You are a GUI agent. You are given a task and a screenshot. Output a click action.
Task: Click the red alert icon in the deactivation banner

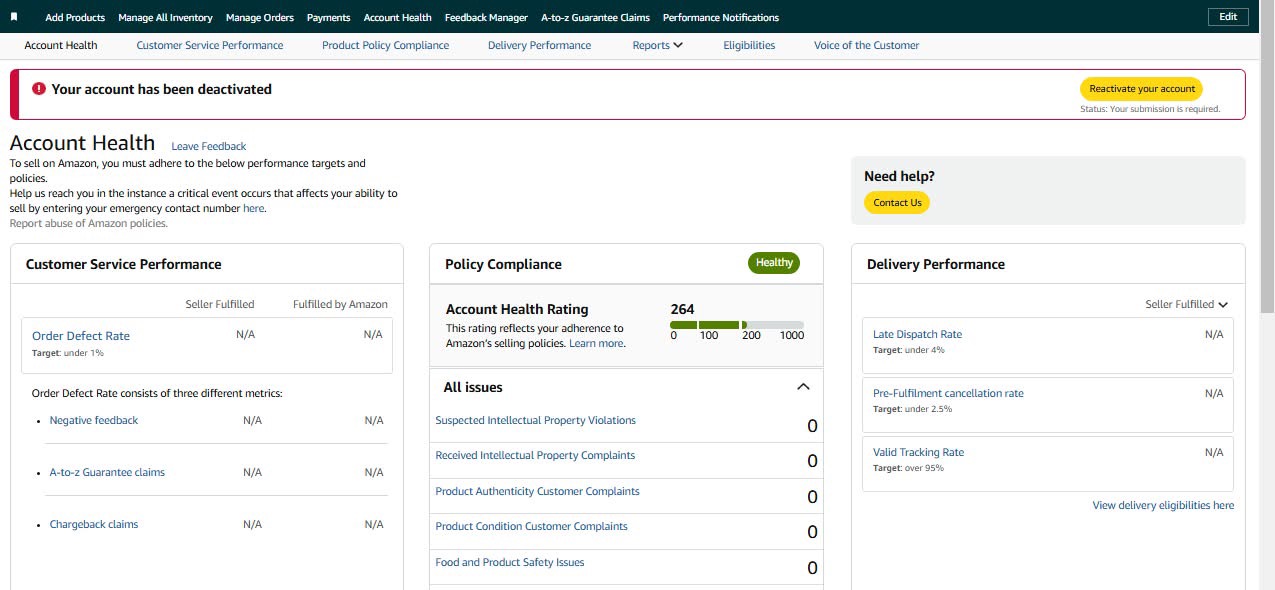click(x=39, y=89)
